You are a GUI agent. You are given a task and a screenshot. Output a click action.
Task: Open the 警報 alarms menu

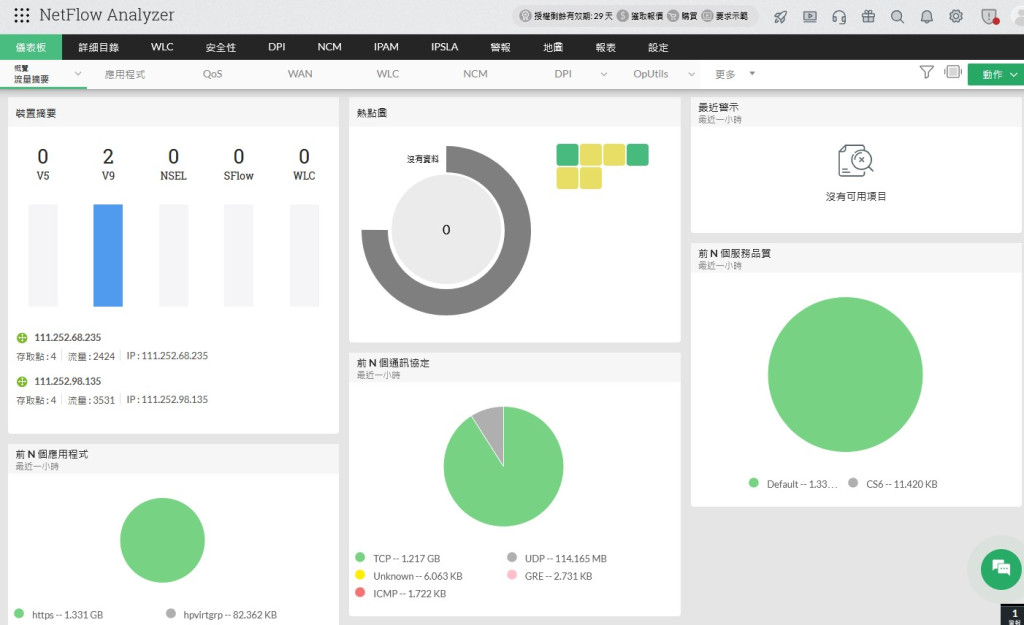pyautogui.click(x=500, y=47)
